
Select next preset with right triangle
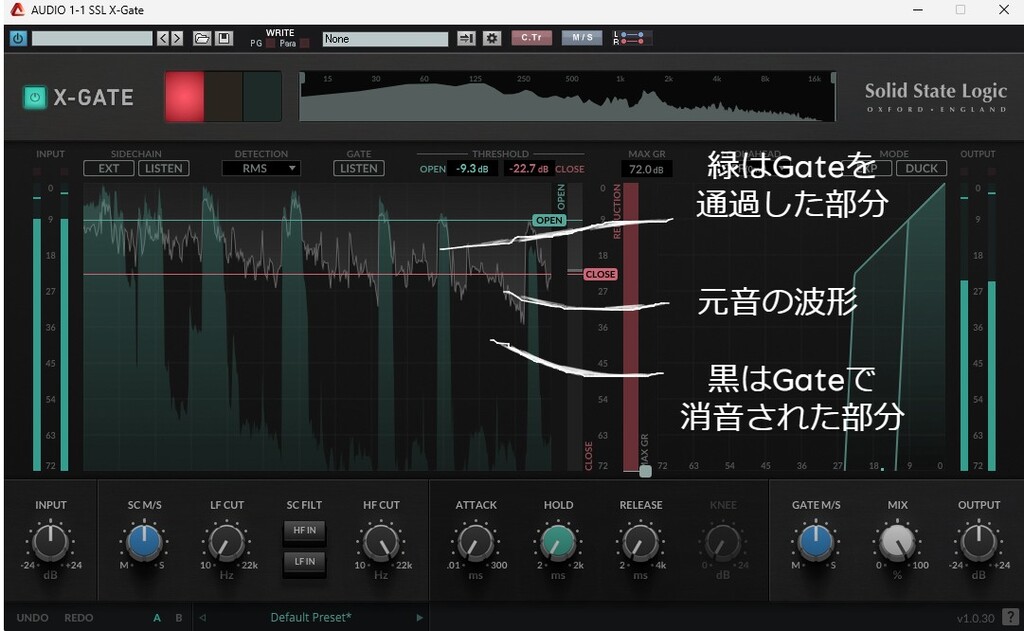coord(419,617)
